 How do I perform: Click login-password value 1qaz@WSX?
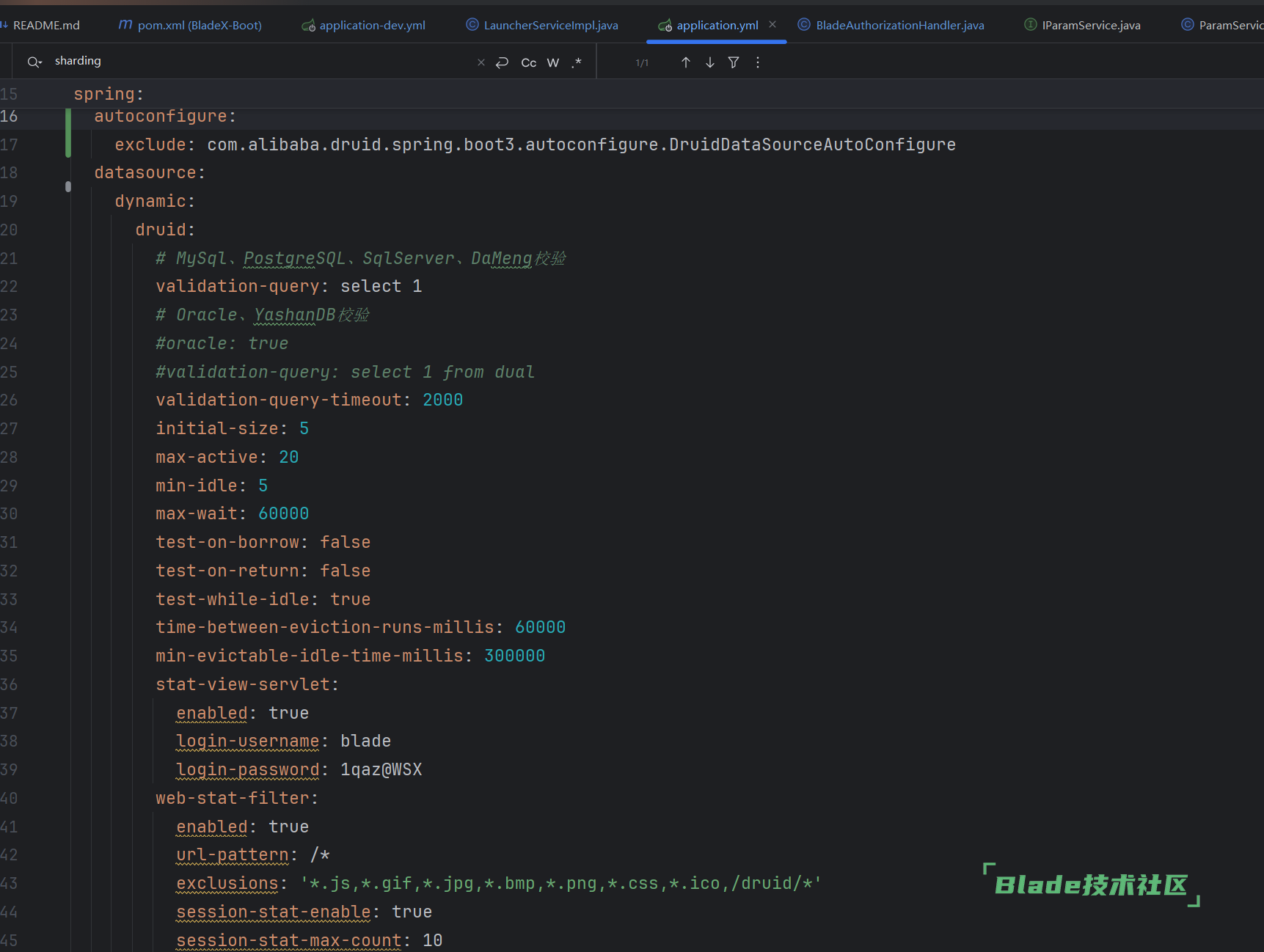click(x=381, y=769)
